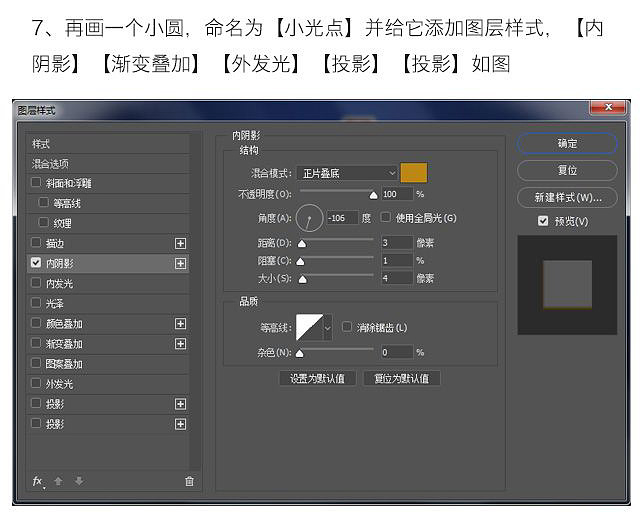Uncheck the 预览 checkbox
The height and width of the screenshot is (512, 640).
click(543, 221)
